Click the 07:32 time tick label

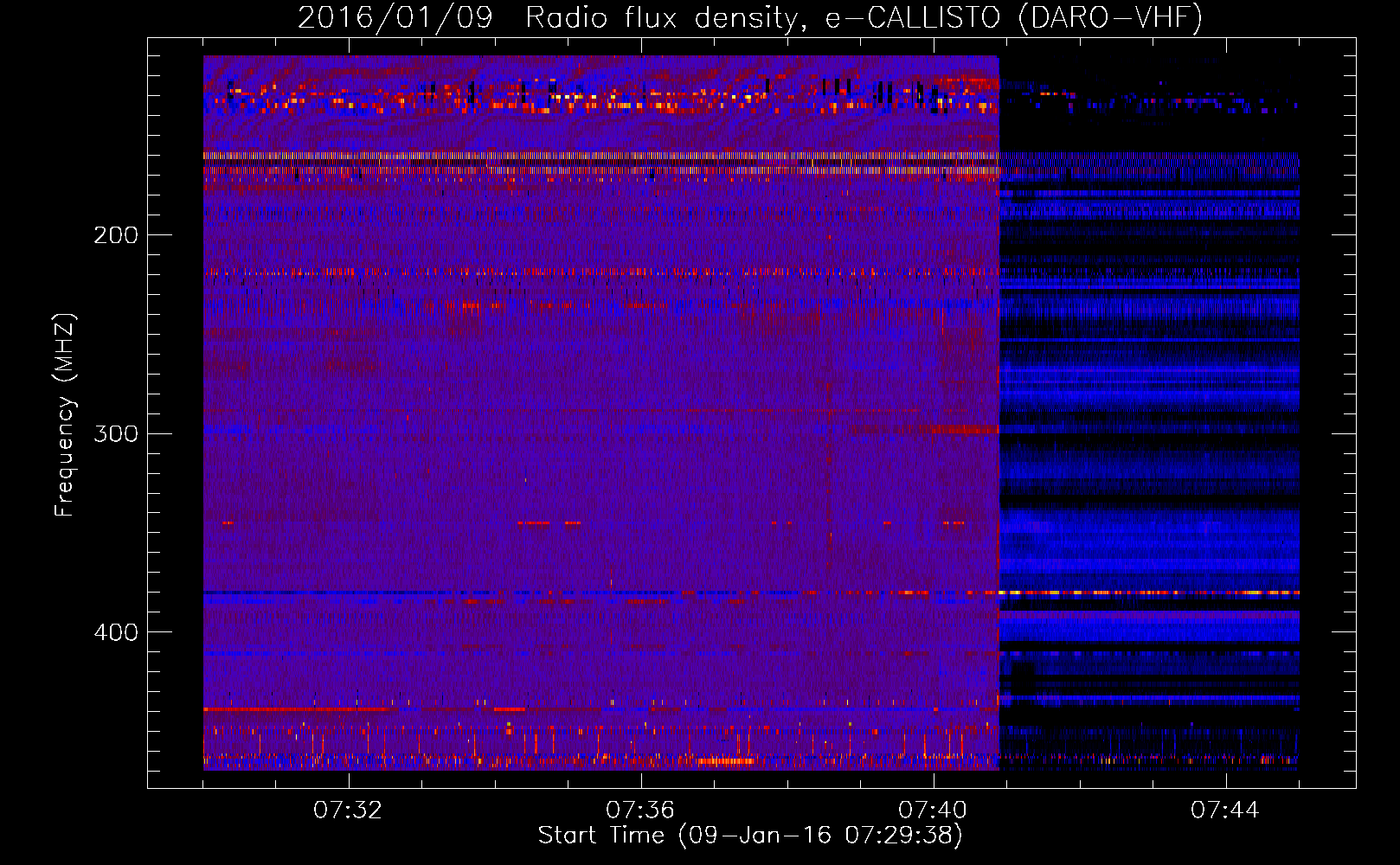click(x=348, y=811)
